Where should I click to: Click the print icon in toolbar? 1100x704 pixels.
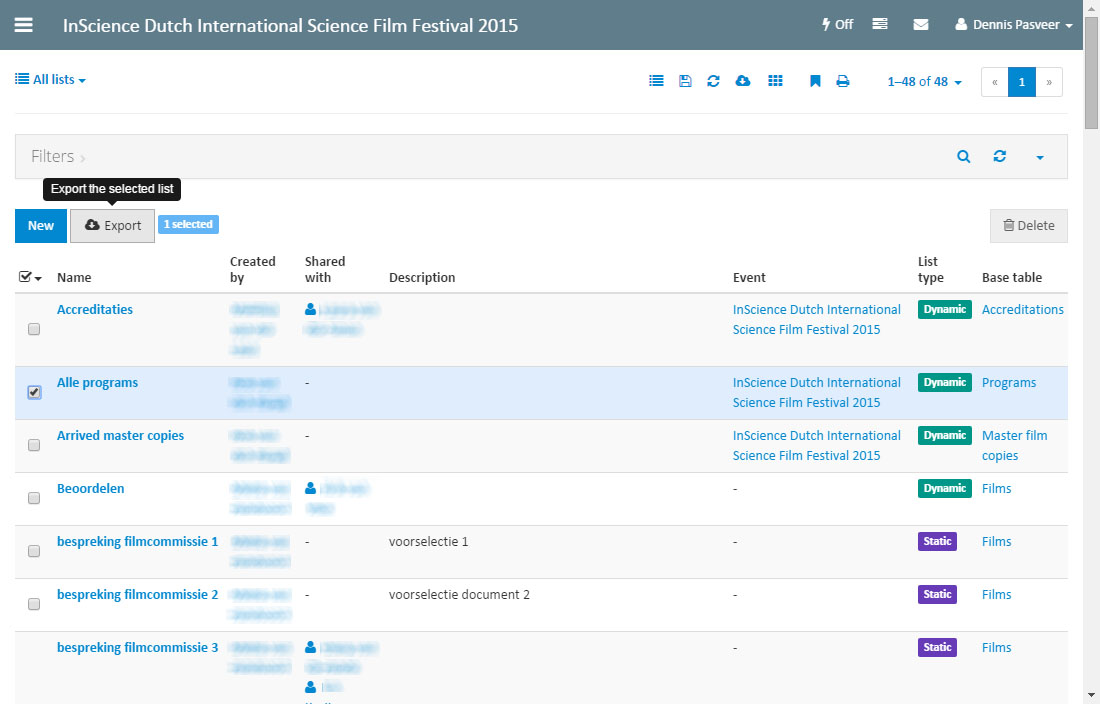[843, 82]
